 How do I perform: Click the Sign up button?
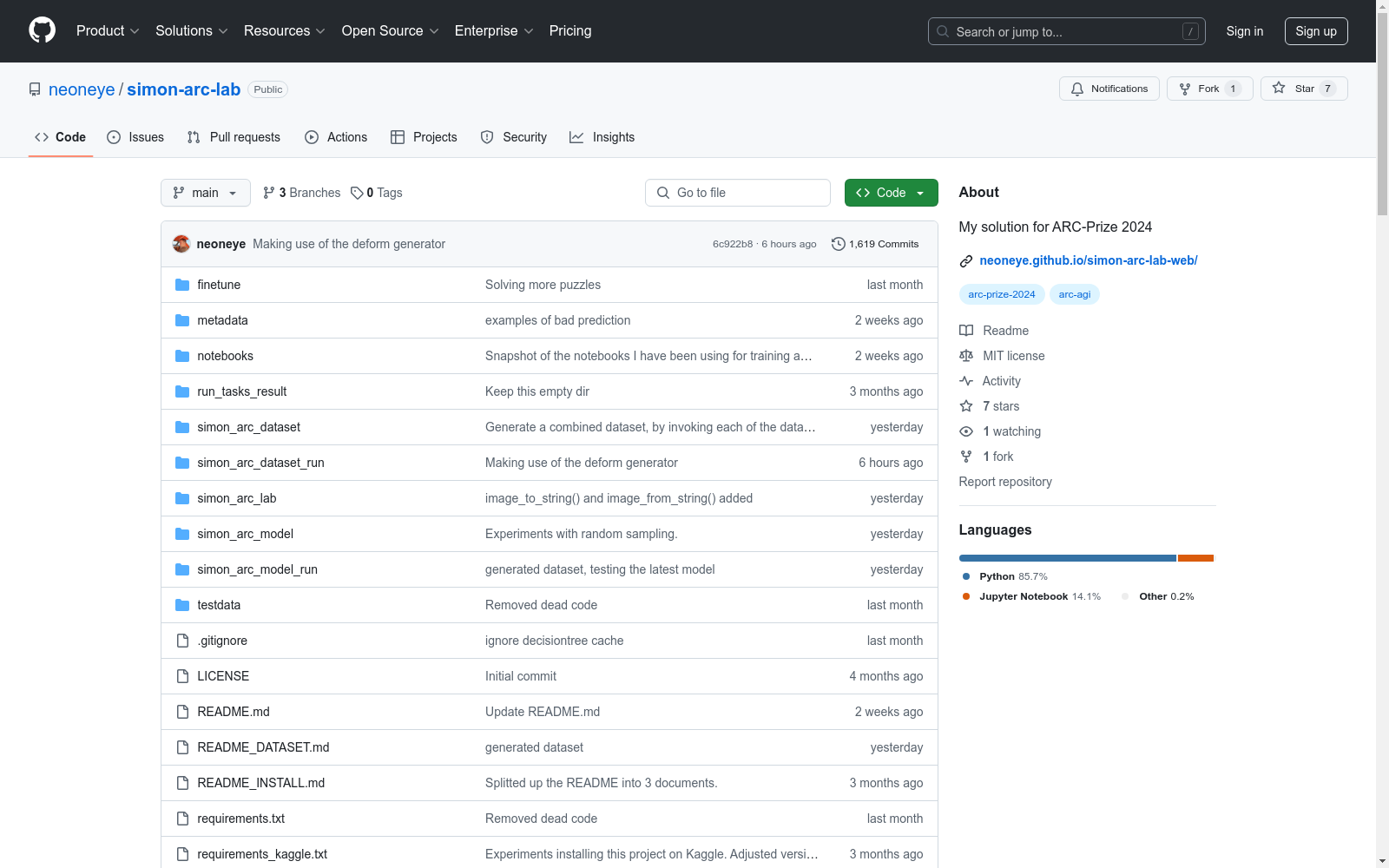1316,31
